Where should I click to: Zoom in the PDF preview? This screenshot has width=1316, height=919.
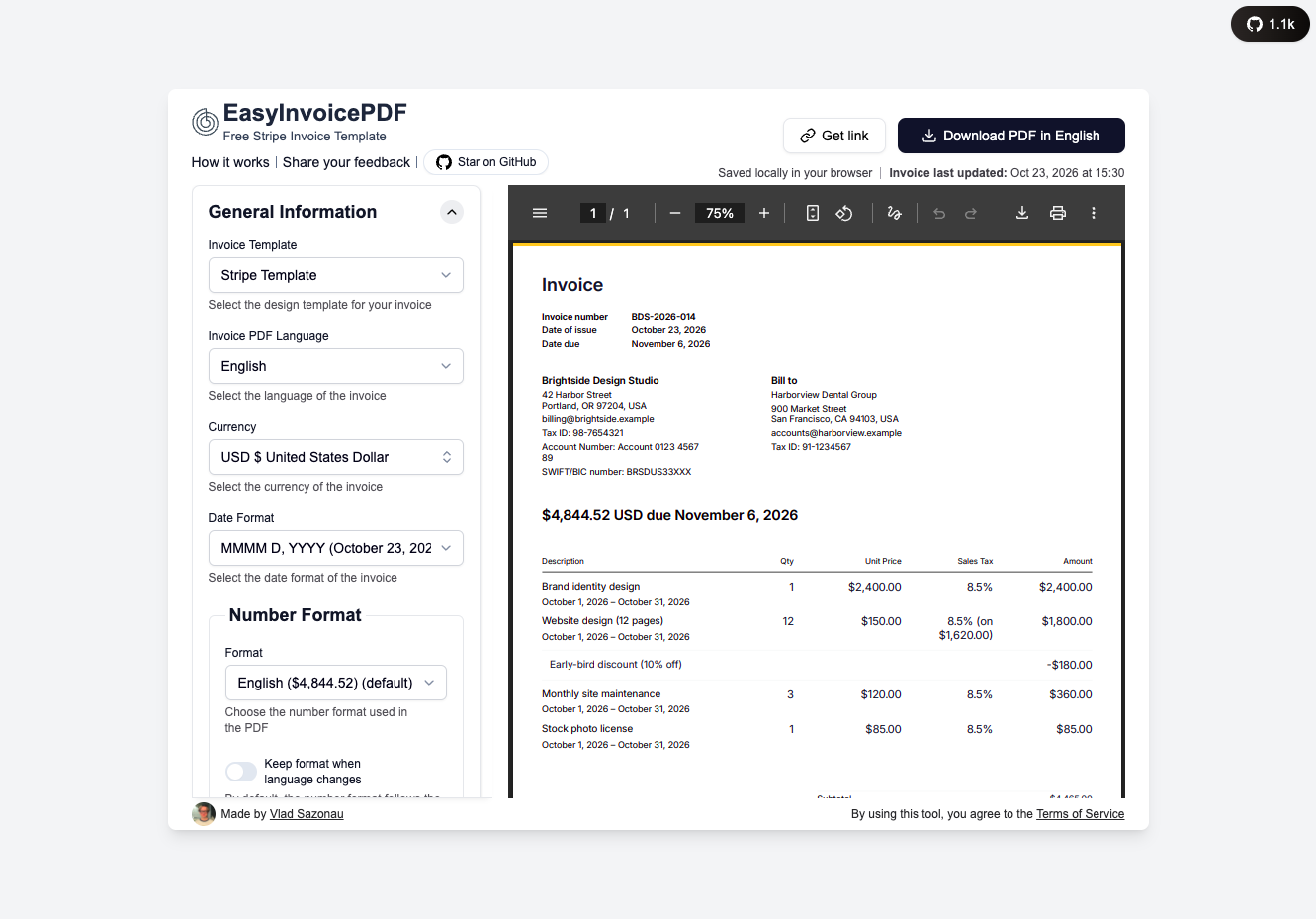pos(764,213)
